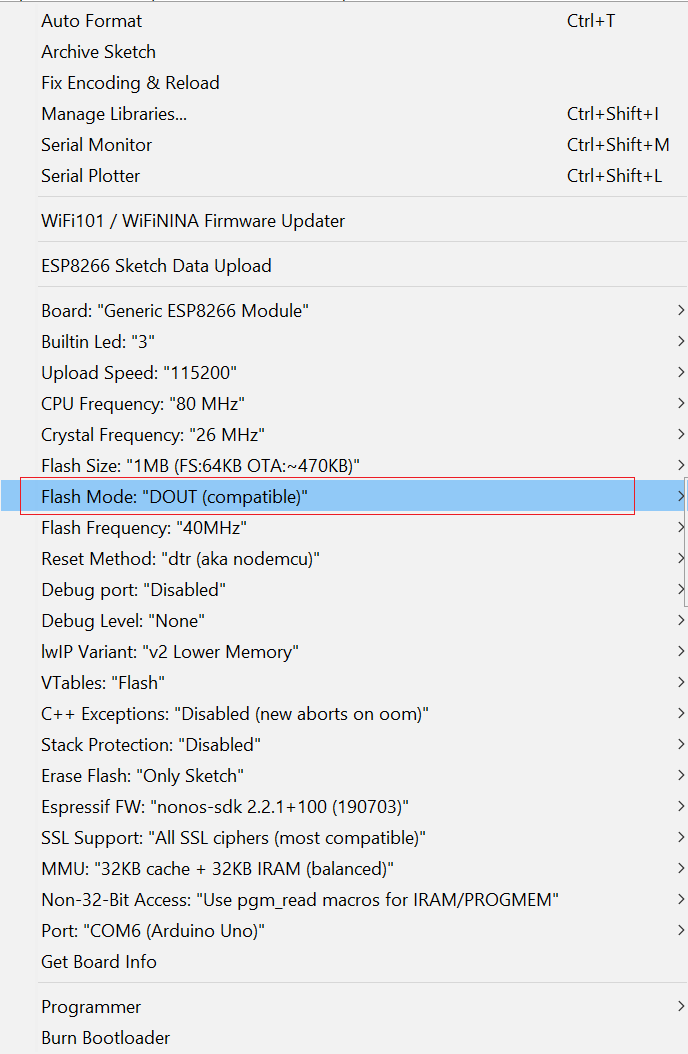
Task: Click Auto Format menu entry
Action: [92, 21]
